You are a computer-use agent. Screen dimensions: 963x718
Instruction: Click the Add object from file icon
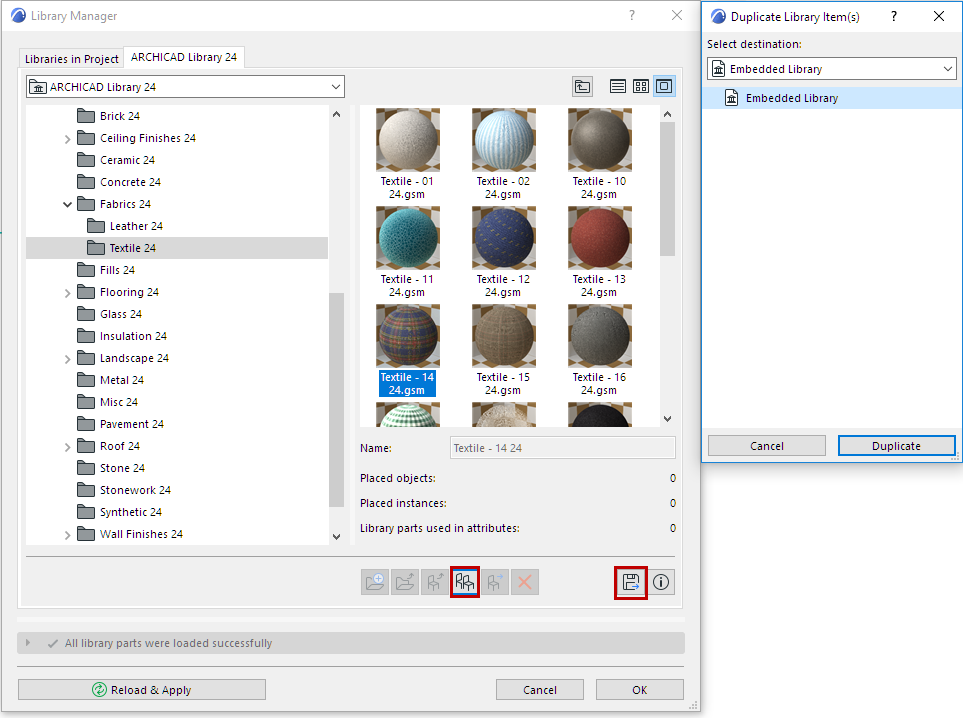click(435, 582)
